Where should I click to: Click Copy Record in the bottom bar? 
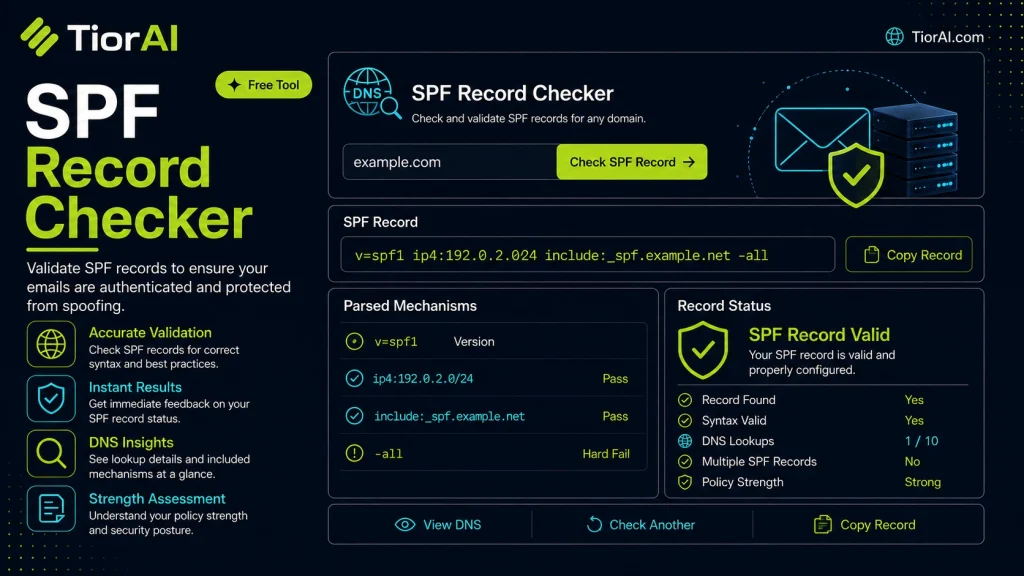point(865,524)
